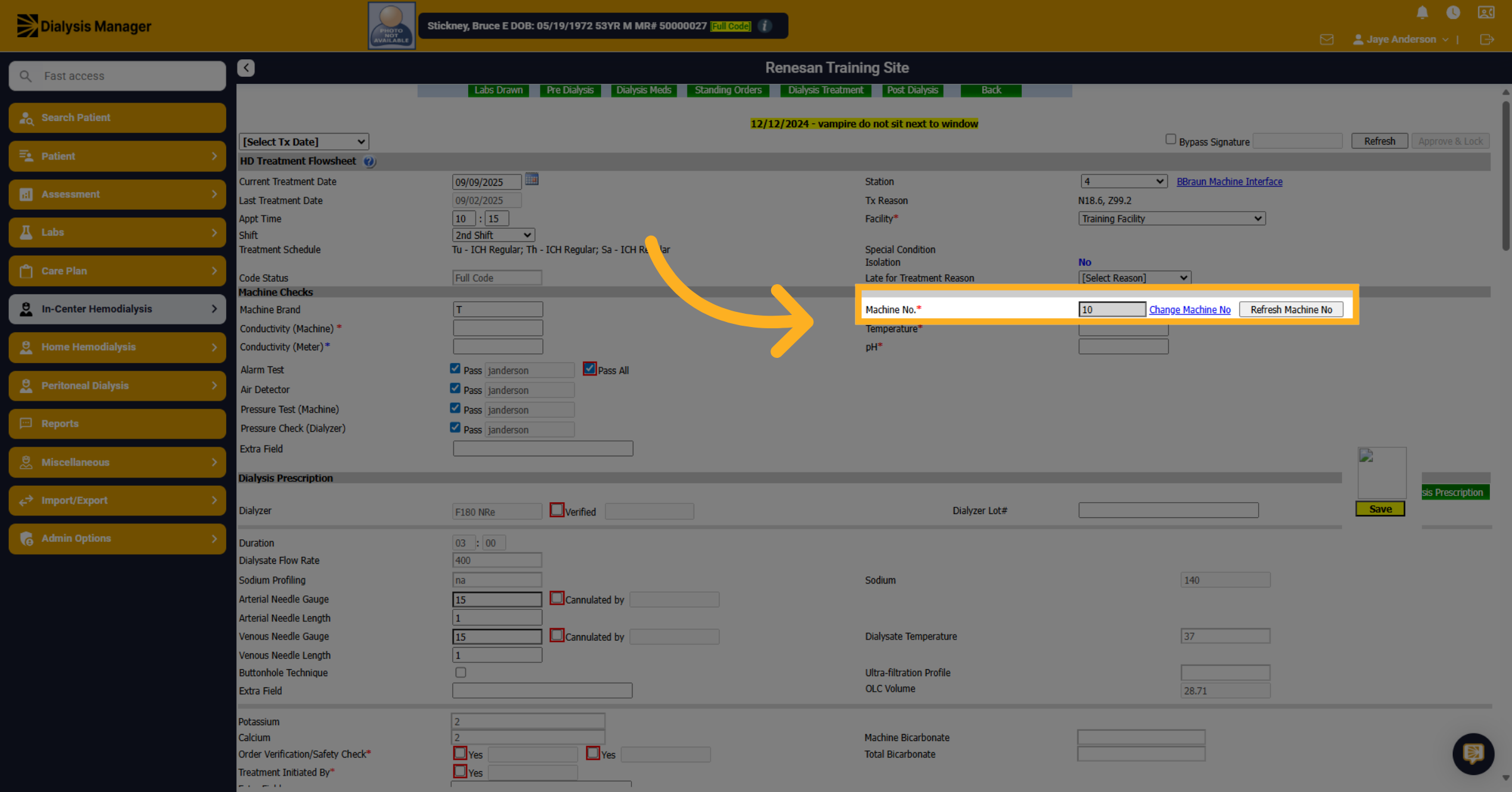Screen dimensions: 1512x792
Task: Click the clock history icon
Action: (1453, 13)
